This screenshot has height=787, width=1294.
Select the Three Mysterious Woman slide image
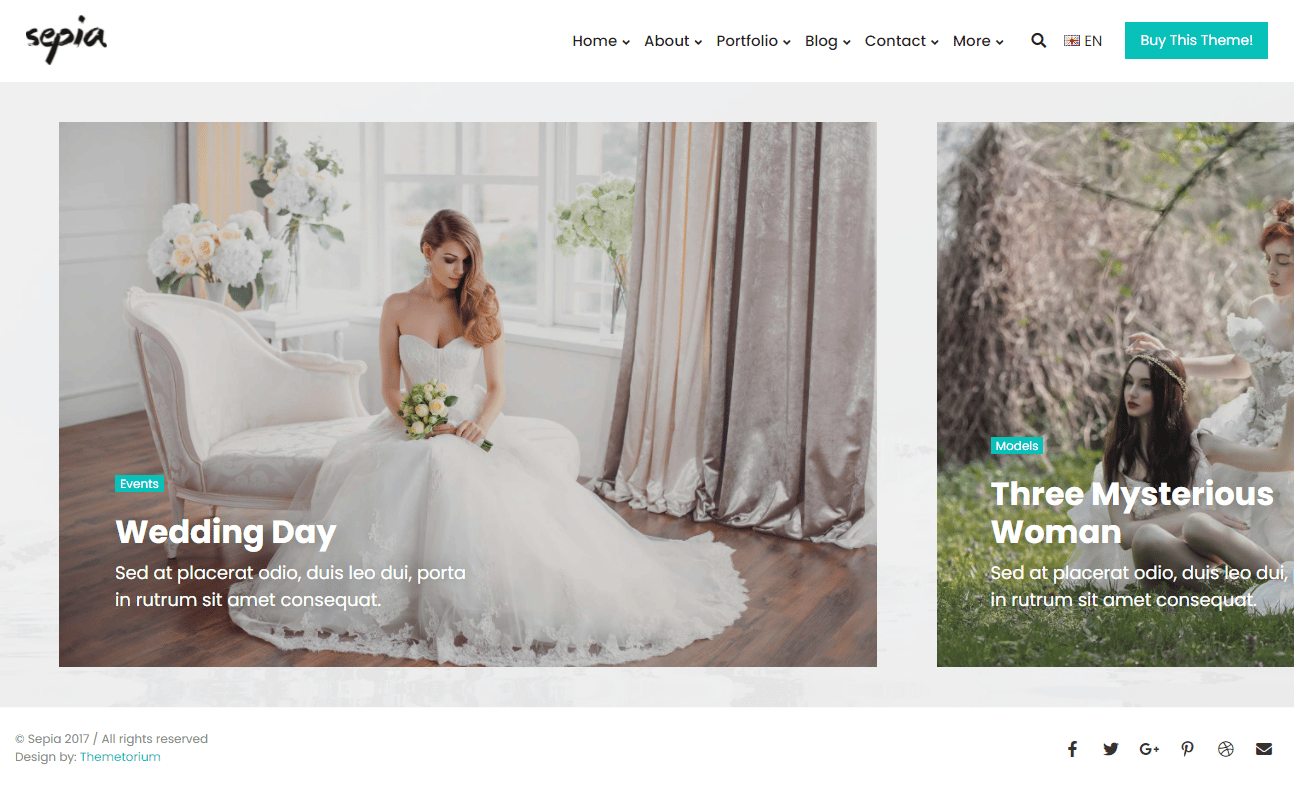[x=1115, y=394]
